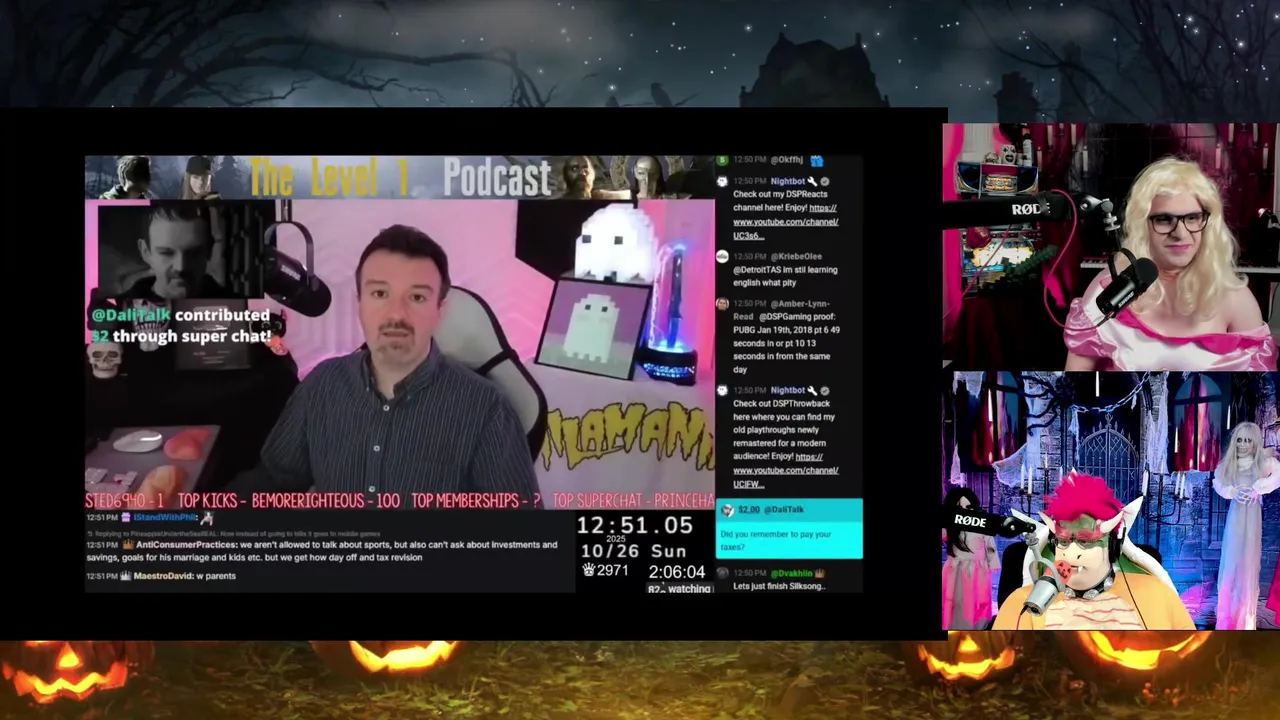1280x720 pixels.
Task: Click the '2:06:04' stream timer
Action: point(676,572)
